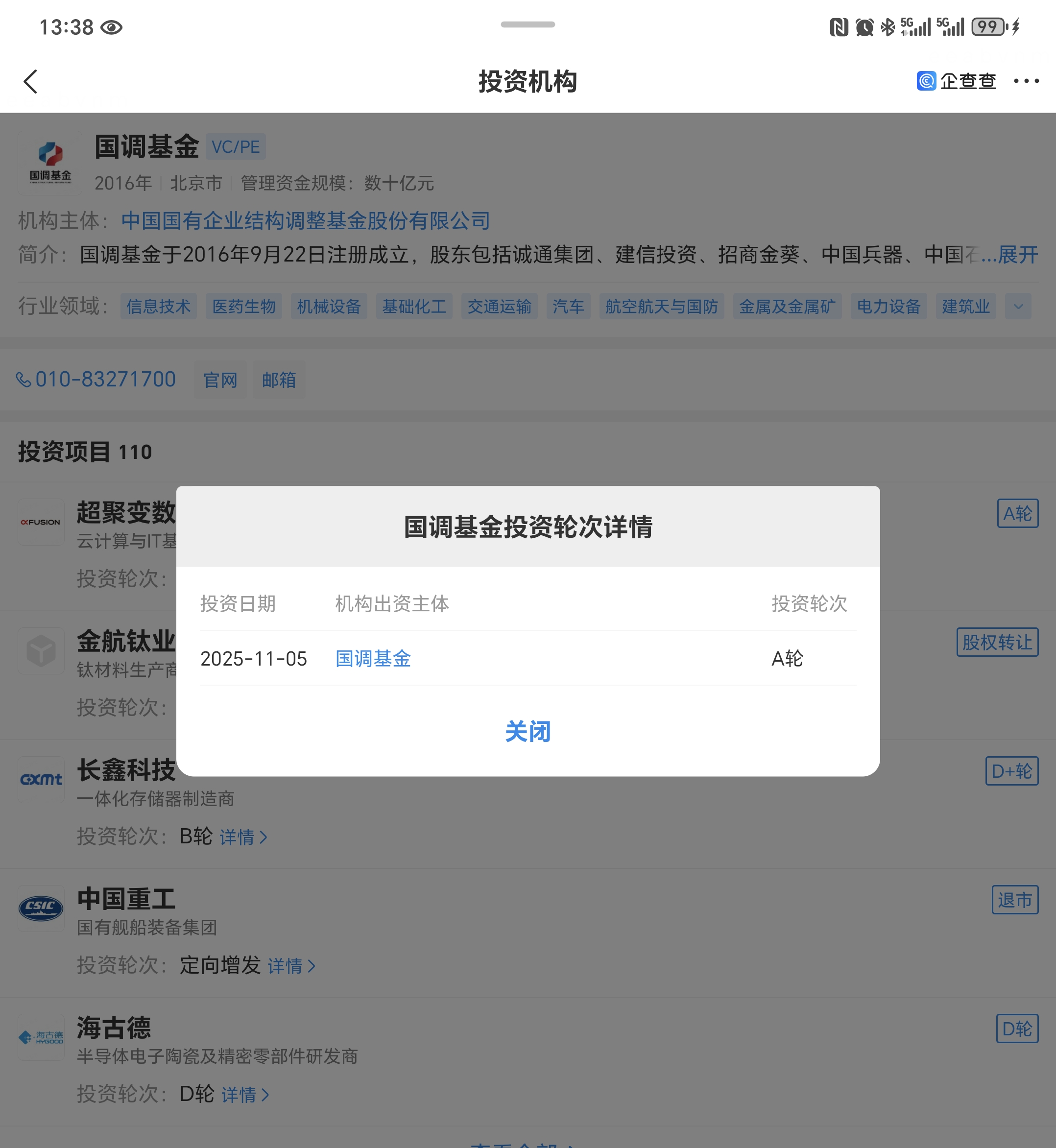Expand the industry tags dropdown arrow
The image size is (1056, 1148).
[1018, 306]
